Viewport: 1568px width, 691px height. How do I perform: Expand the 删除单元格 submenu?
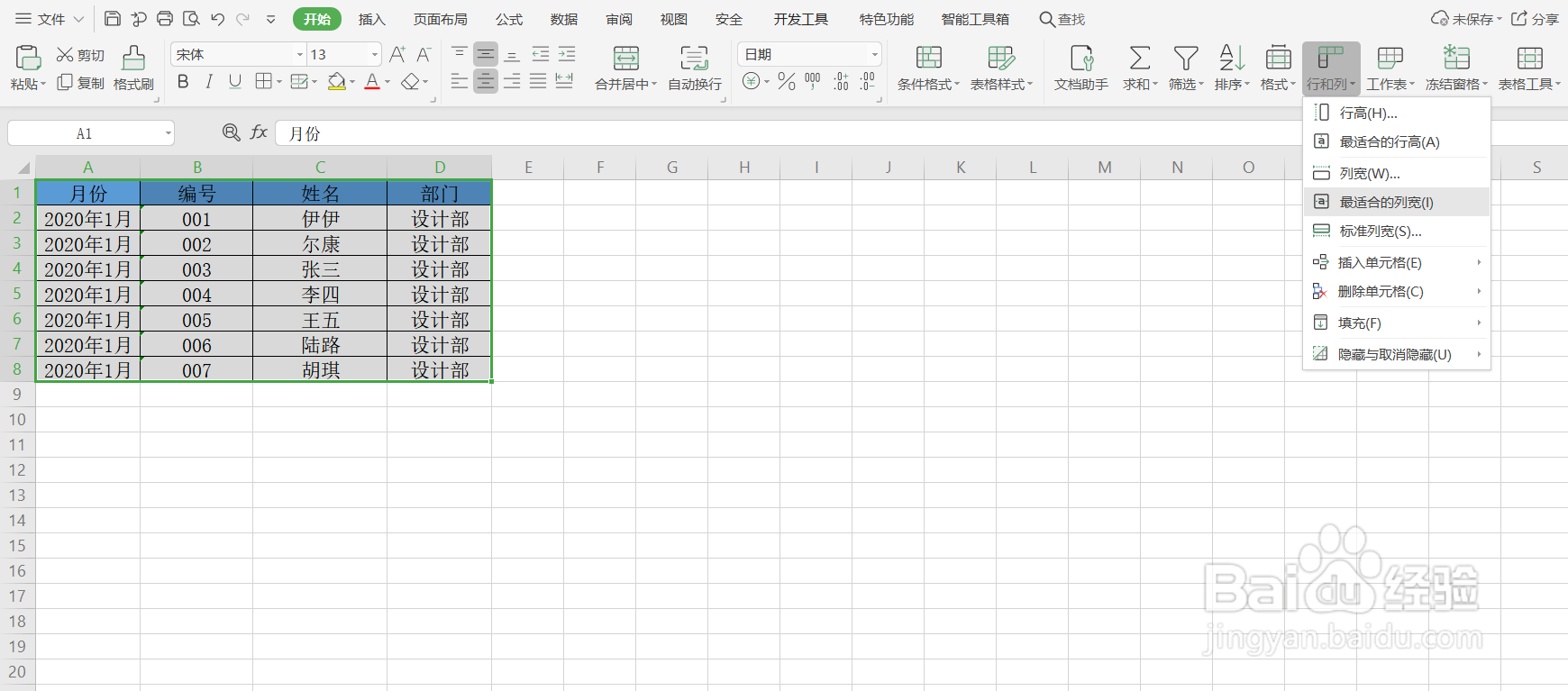click(1397, 291)
